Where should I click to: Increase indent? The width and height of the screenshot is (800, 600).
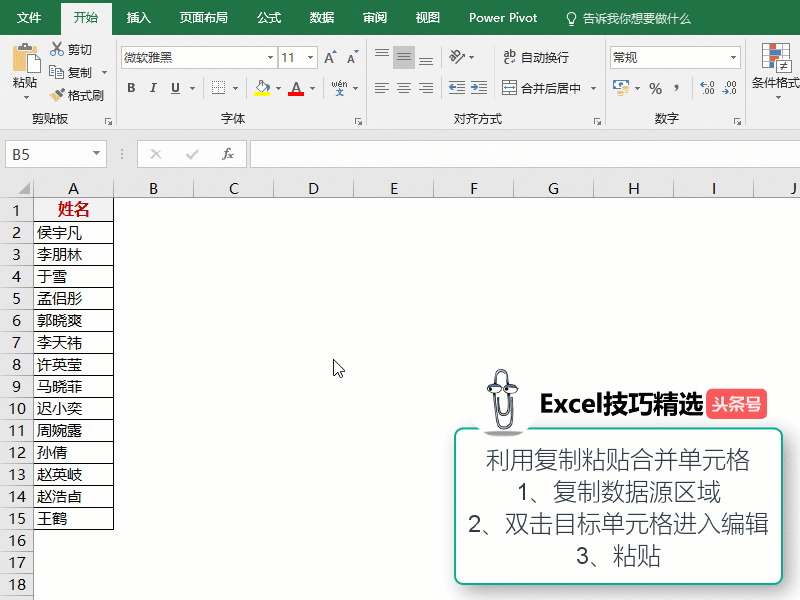pyautogui.click(x=479, y=88)
